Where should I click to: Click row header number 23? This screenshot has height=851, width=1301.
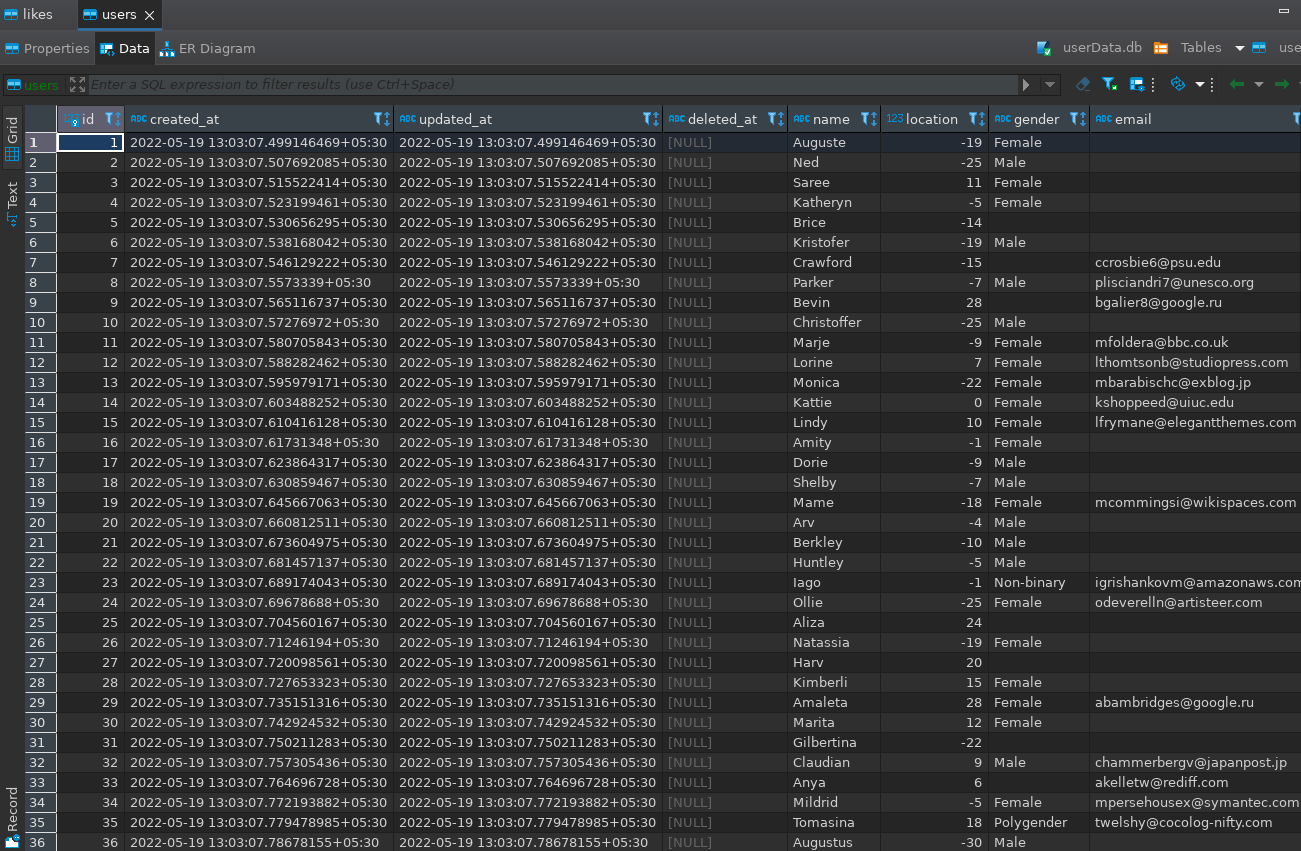(x=40, y=582)
